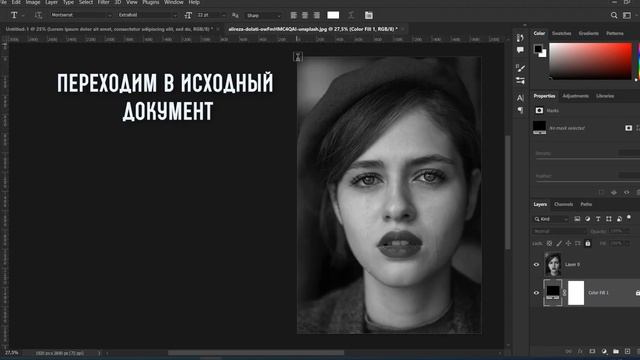
Task: Open the History panel icon
Action: coord(520,38)
